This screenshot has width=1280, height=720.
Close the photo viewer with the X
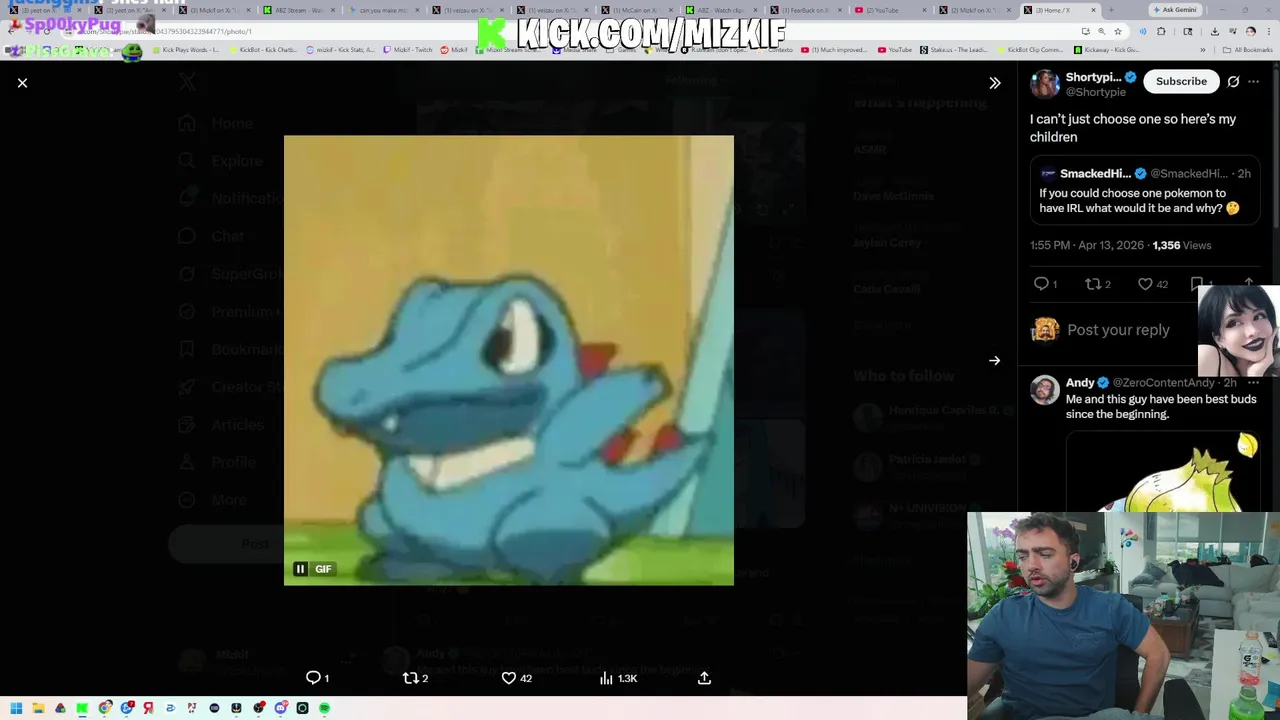[x=22, y=83]
